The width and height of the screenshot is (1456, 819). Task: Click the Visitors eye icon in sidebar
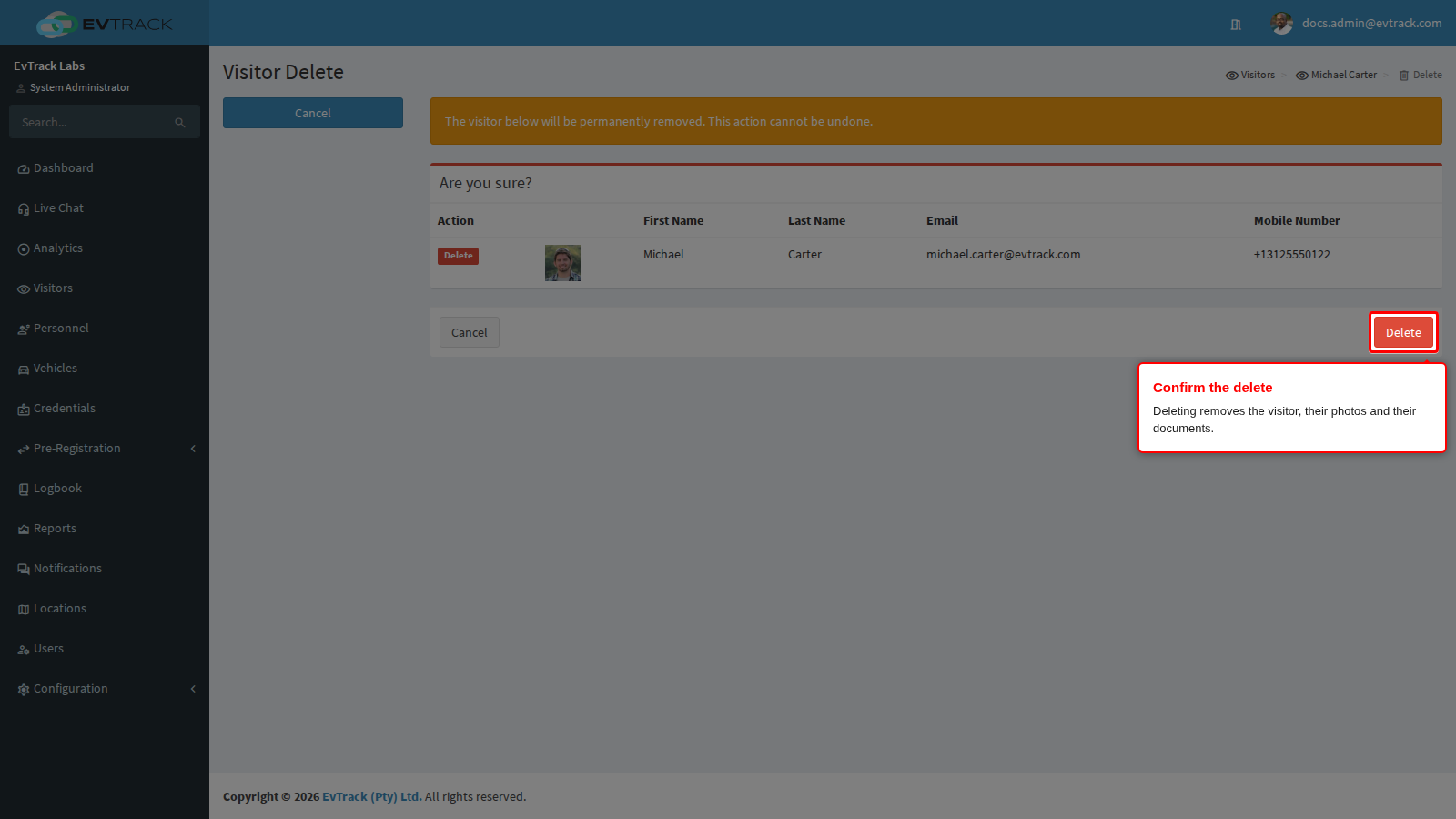point(24,289)
